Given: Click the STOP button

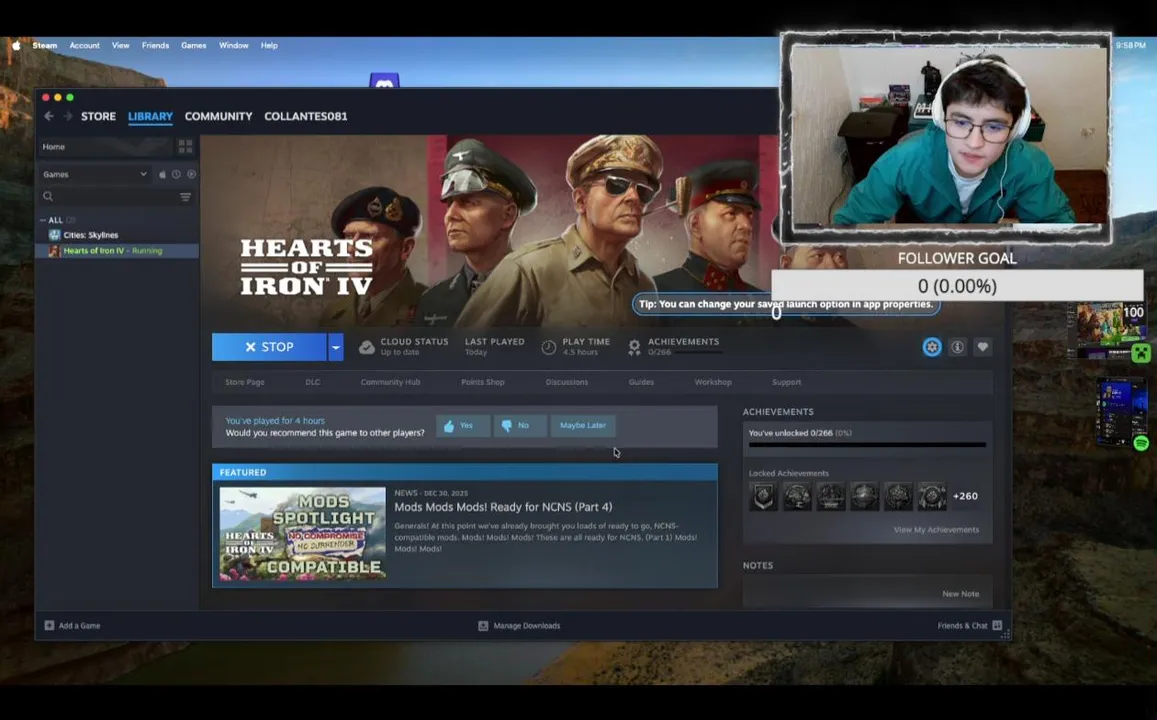Looking at the screenshot, I should pos(269,347).
